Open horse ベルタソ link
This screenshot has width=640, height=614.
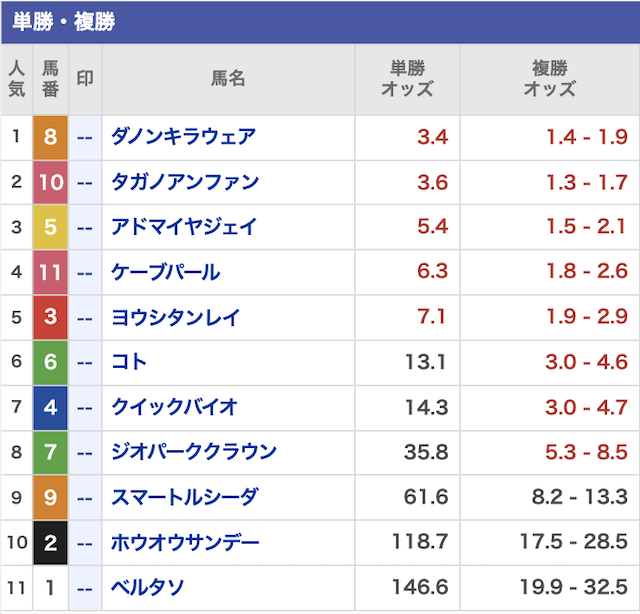[147, 588]
